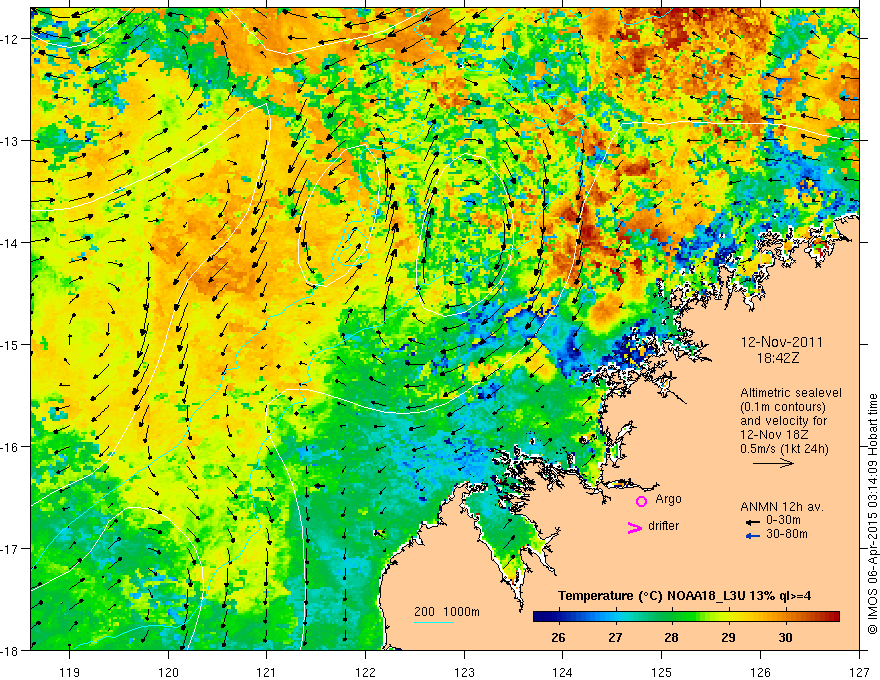Click the latitude label '-14'
The height and width of the screenshot is (680, 880).
tap(10, 242)
